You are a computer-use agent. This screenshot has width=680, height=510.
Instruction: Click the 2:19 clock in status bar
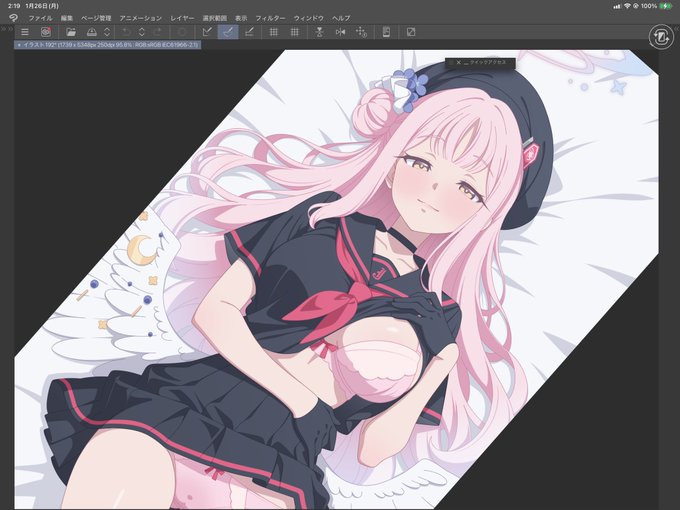tap(13, 6)
